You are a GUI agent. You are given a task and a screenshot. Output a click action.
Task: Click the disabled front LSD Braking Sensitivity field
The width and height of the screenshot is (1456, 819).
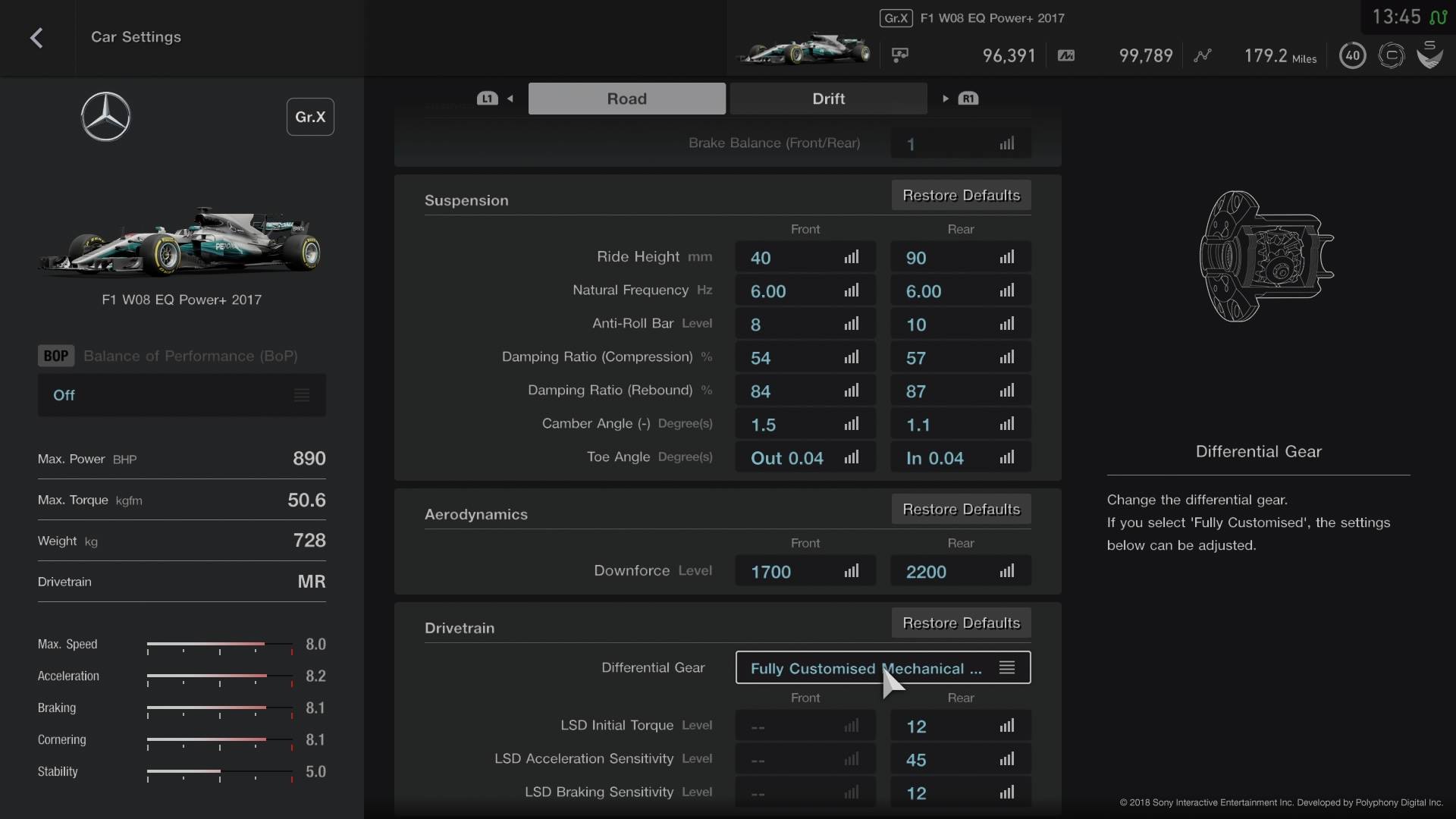pos(805,792)
